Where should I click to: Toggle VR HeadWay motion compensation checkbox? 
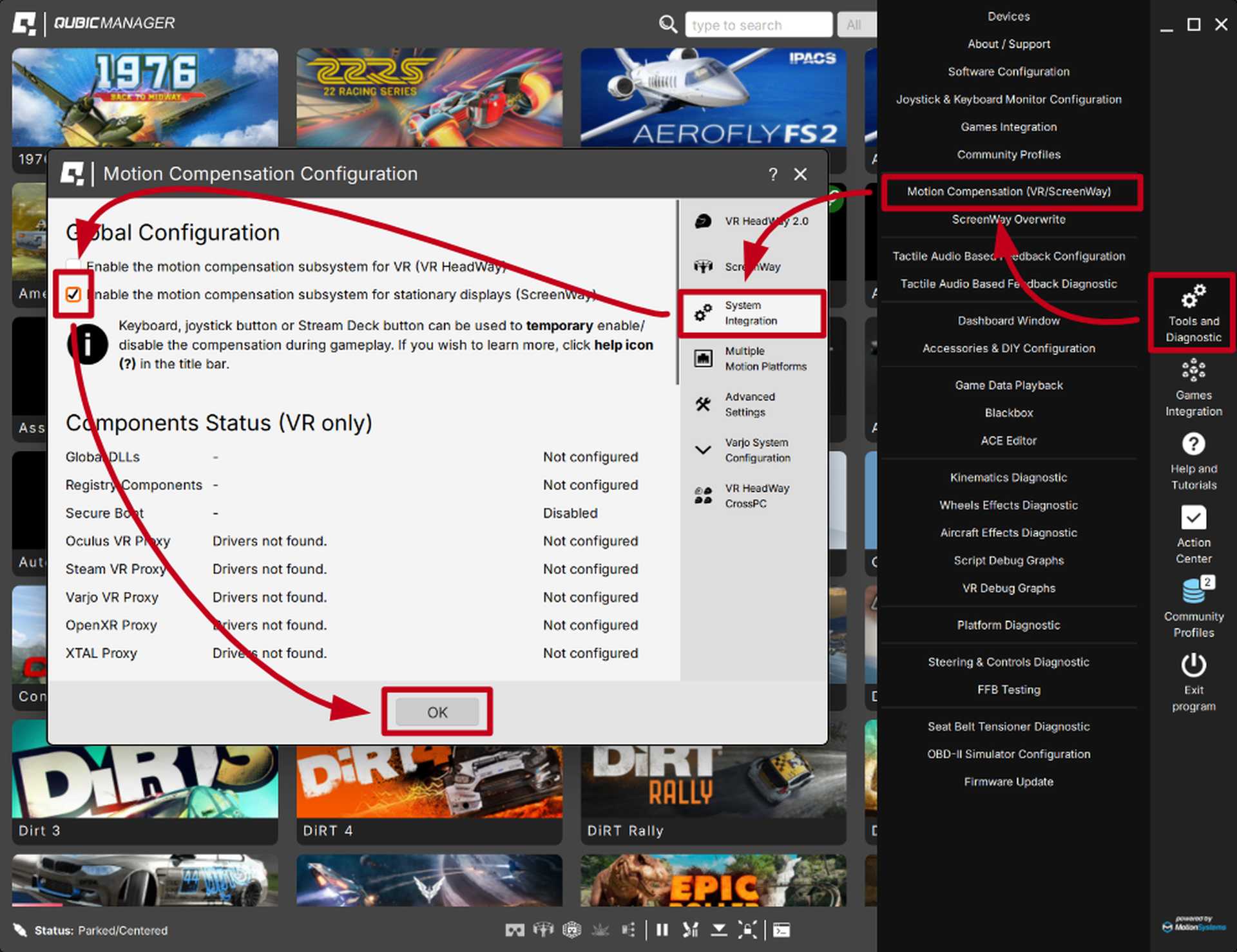(x=73, y=265)
